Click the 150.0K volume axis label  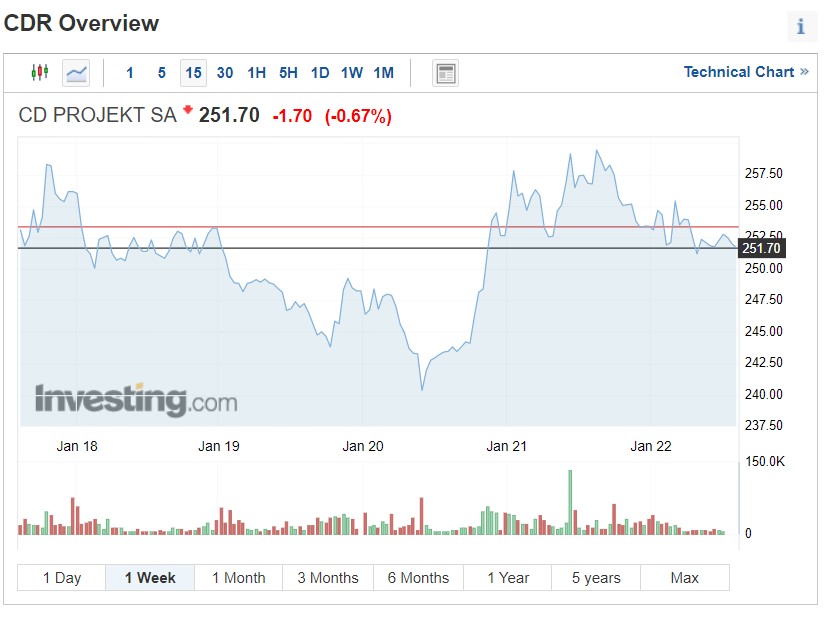click(x=765, y=462)
